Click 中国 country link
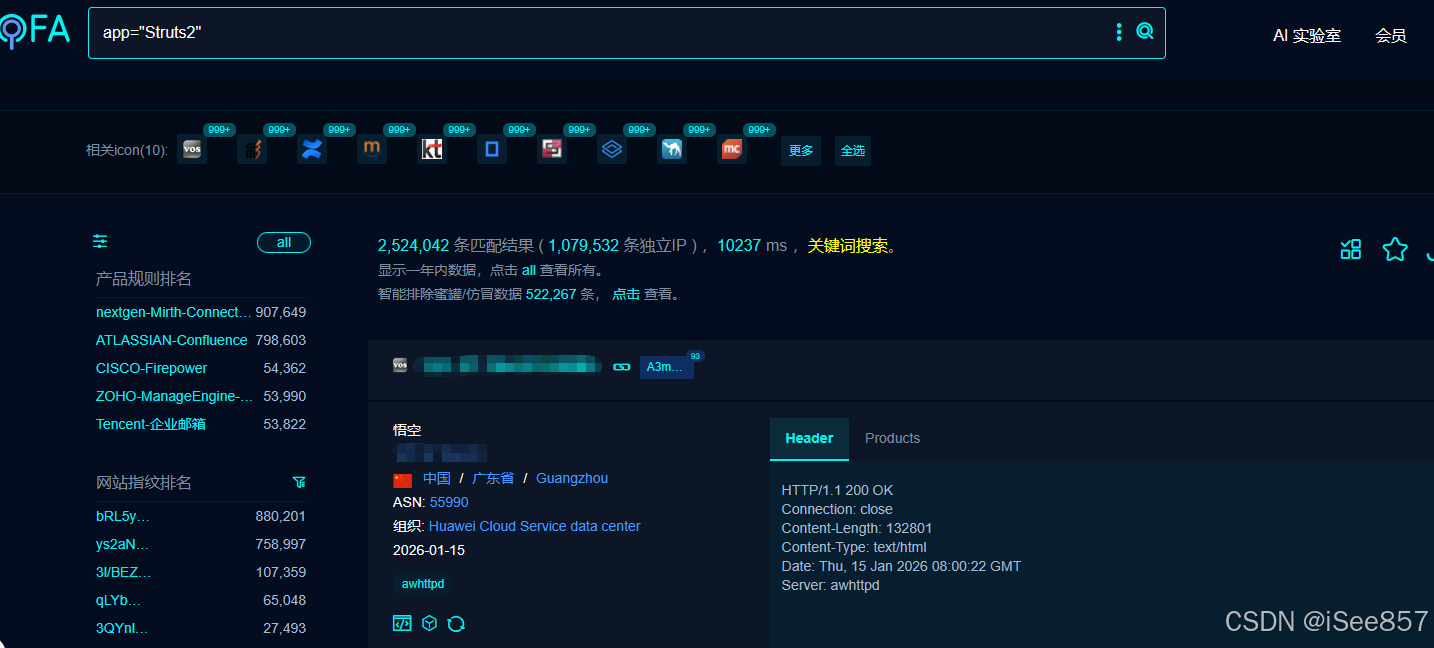Viewport: 1434px width, 648px height. [x=437, y=478]
